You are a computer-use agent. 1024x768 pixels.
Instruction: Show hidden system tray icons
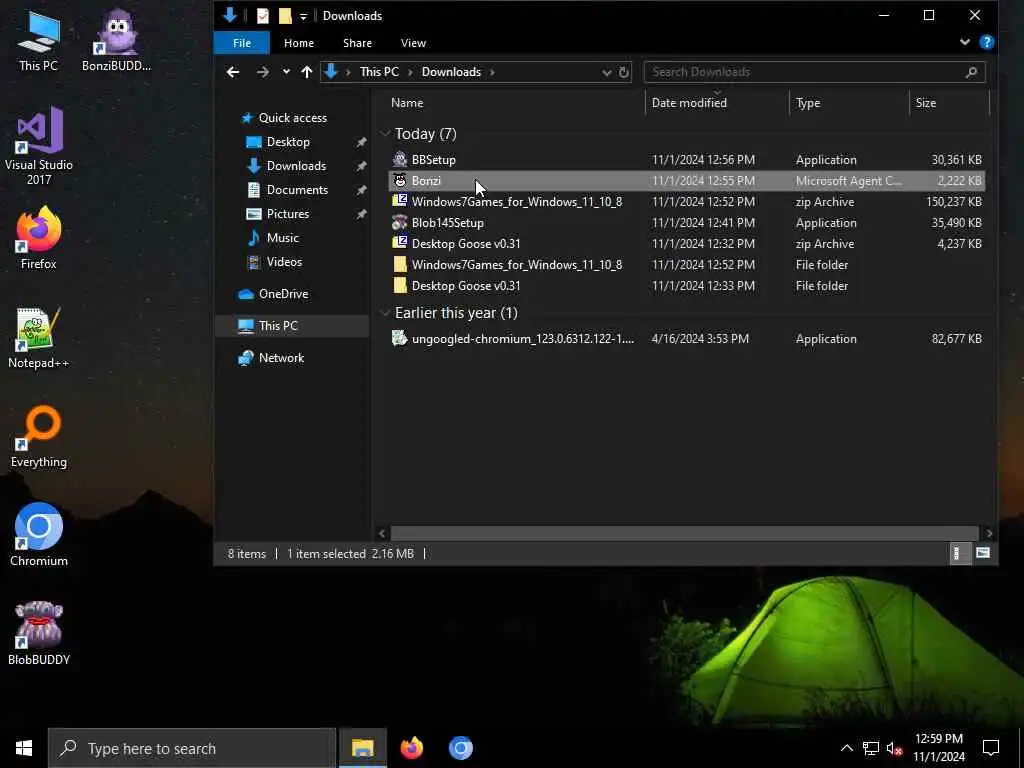(x=846, y=748)
